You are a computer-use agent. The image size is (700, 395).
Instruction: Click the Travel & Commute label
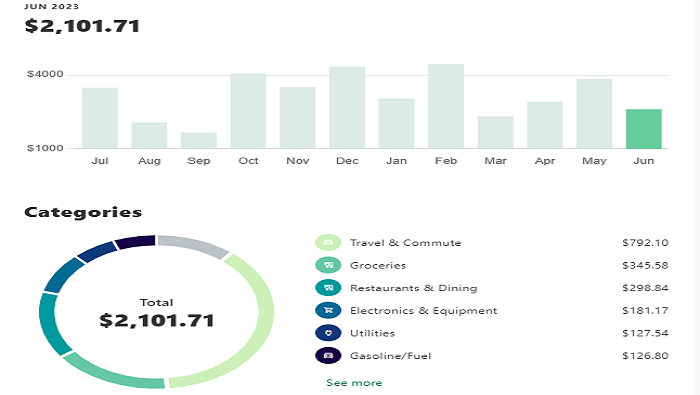click(x=405, y=242)
